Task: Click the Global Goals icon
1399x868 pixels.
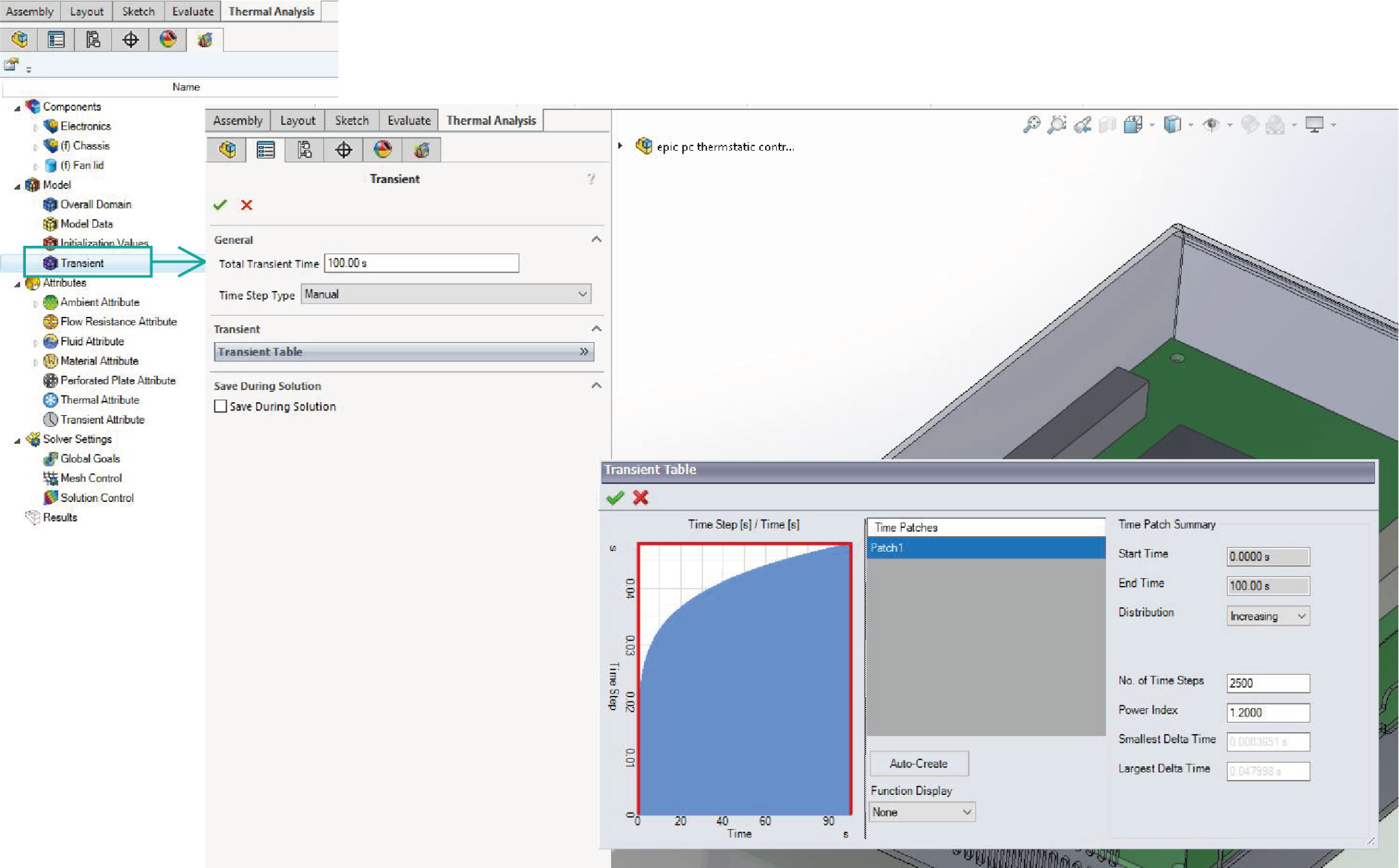Action: point(50,459)
